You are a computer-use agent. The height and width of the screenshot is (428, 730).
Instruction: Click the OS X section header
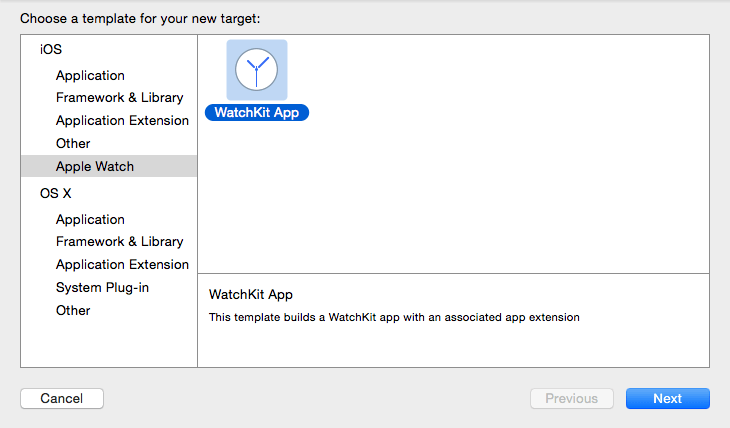(56, 193)
